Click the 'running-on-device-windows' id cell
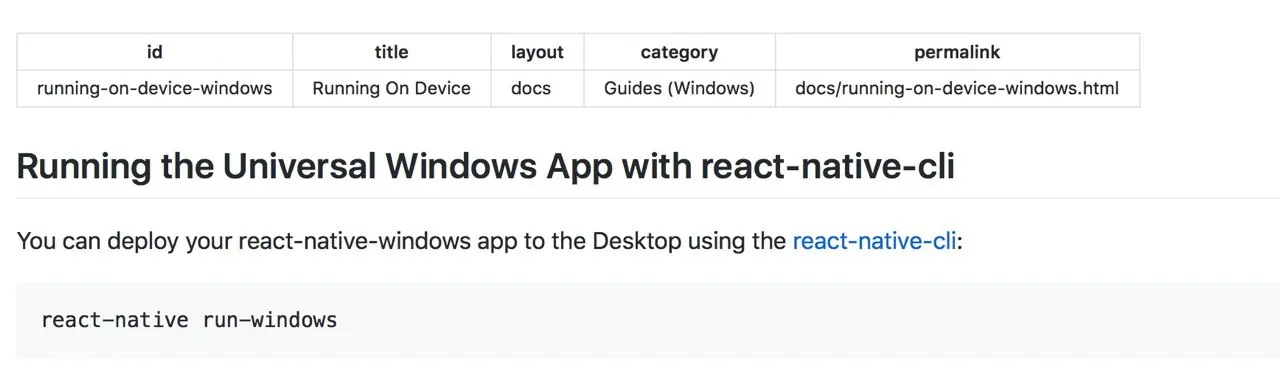 pos(155,88)
